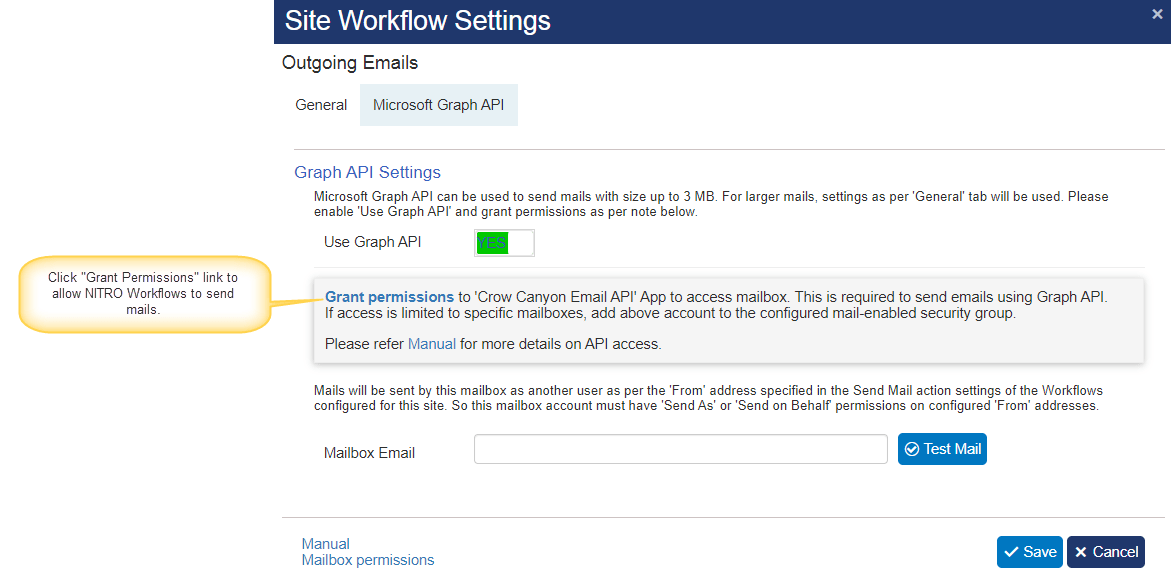This screenshot has width=1171, height=585.
Task: Click the Graph API Settings heading
Action: [x=367, y=172]
